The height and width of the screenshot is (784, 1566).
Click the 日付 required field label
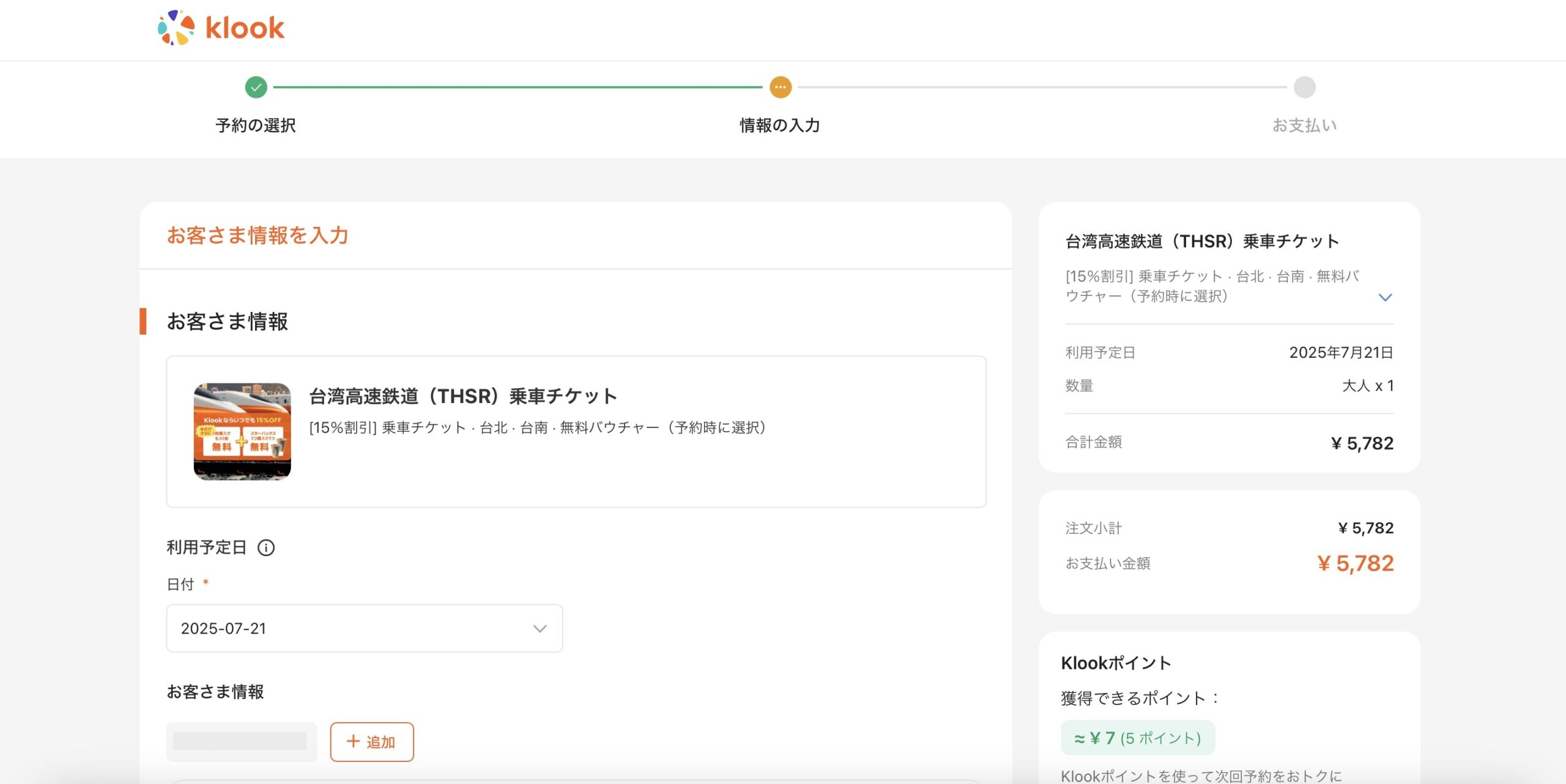(187, 584)
